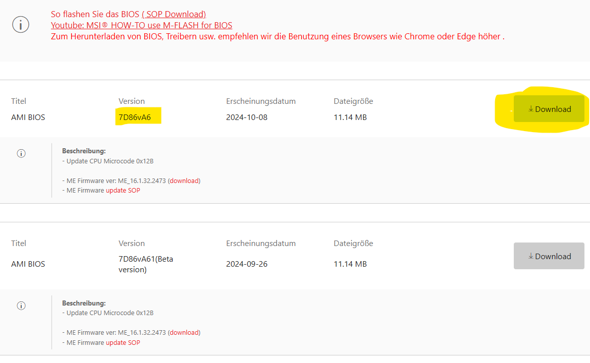The width and height of the screenshot is (590, 363).
Task: Open update SOP link under beta version
Action: [123, 342]
